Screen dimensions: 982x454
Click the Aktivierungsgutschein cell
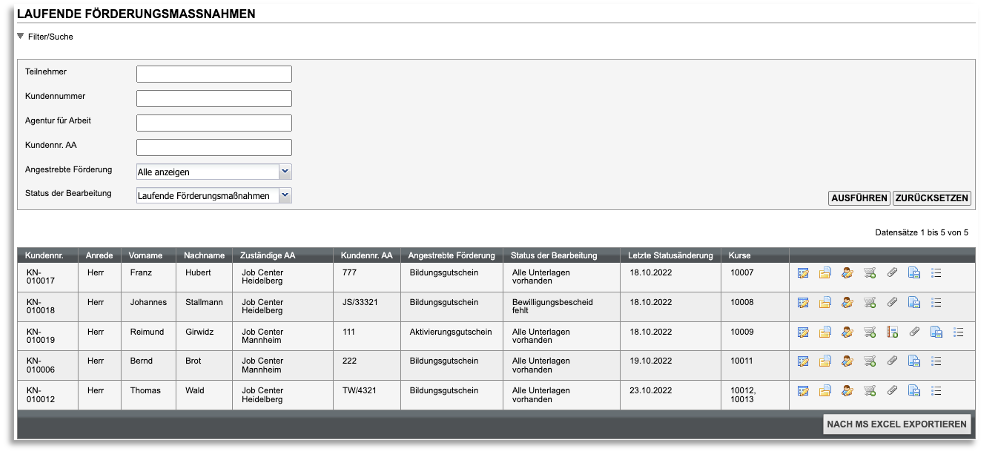tap(451, 332)
